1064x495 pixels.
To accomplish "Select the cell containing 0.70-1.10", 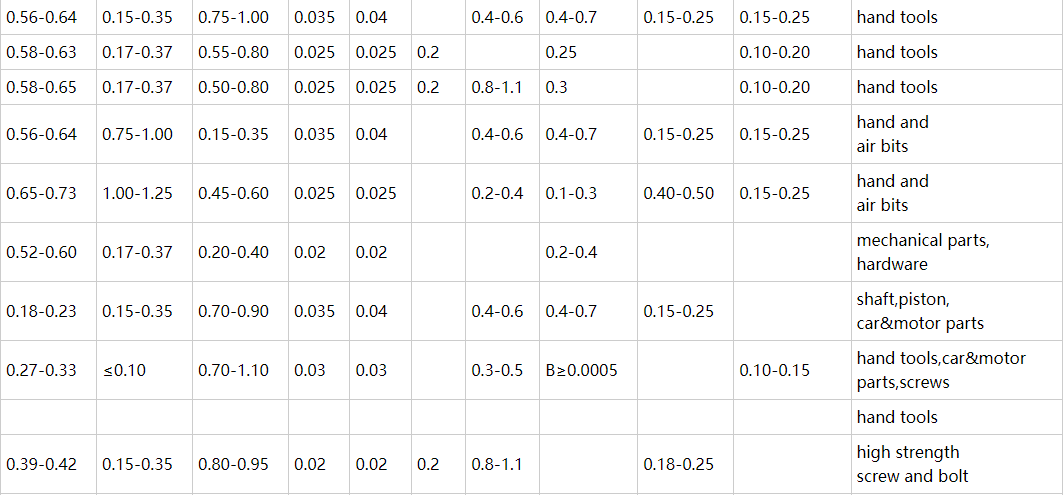I will tap(233, 370).
